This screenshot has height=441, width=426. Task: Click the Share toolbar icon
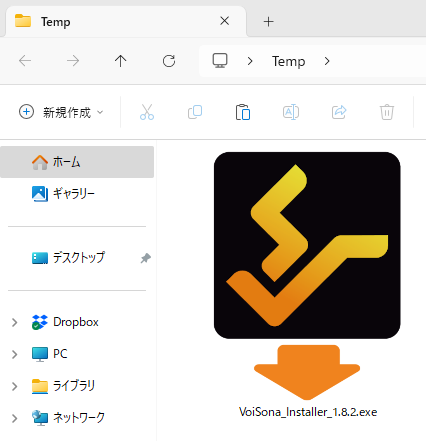339,112
